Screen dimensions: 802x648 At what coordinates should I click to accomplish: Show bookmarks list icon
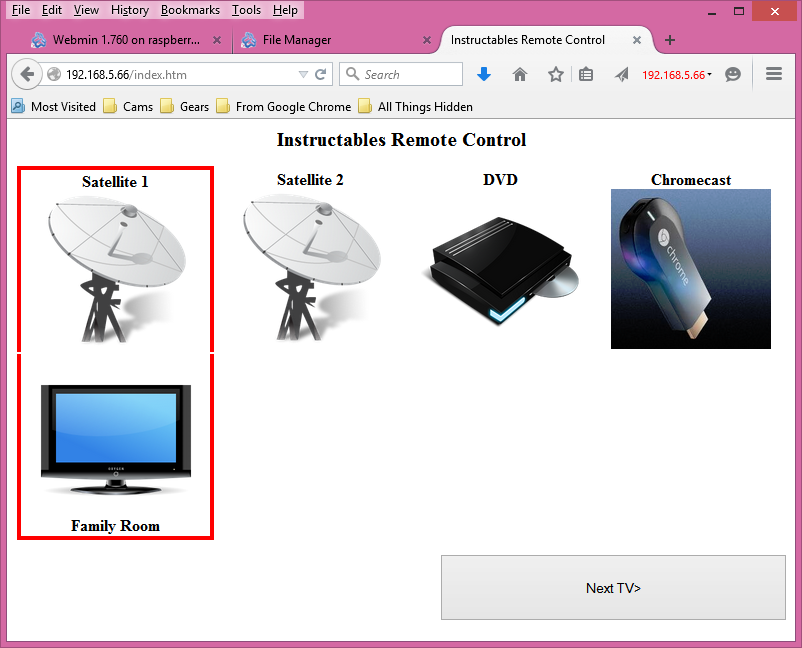click(x=586, y=75)
